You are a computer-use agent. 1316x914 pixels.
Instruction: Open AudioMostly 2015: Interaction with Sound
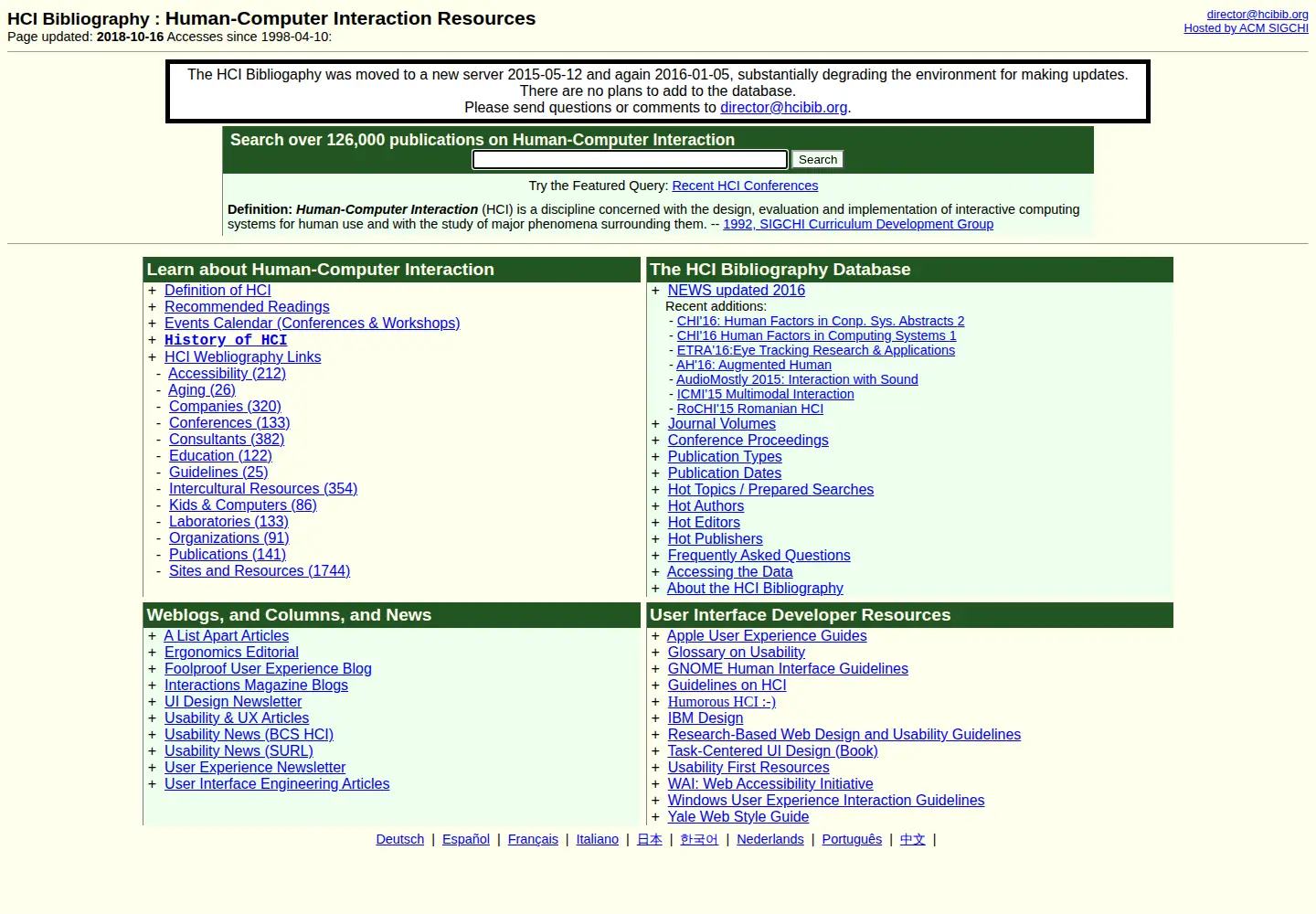(797, 379)
